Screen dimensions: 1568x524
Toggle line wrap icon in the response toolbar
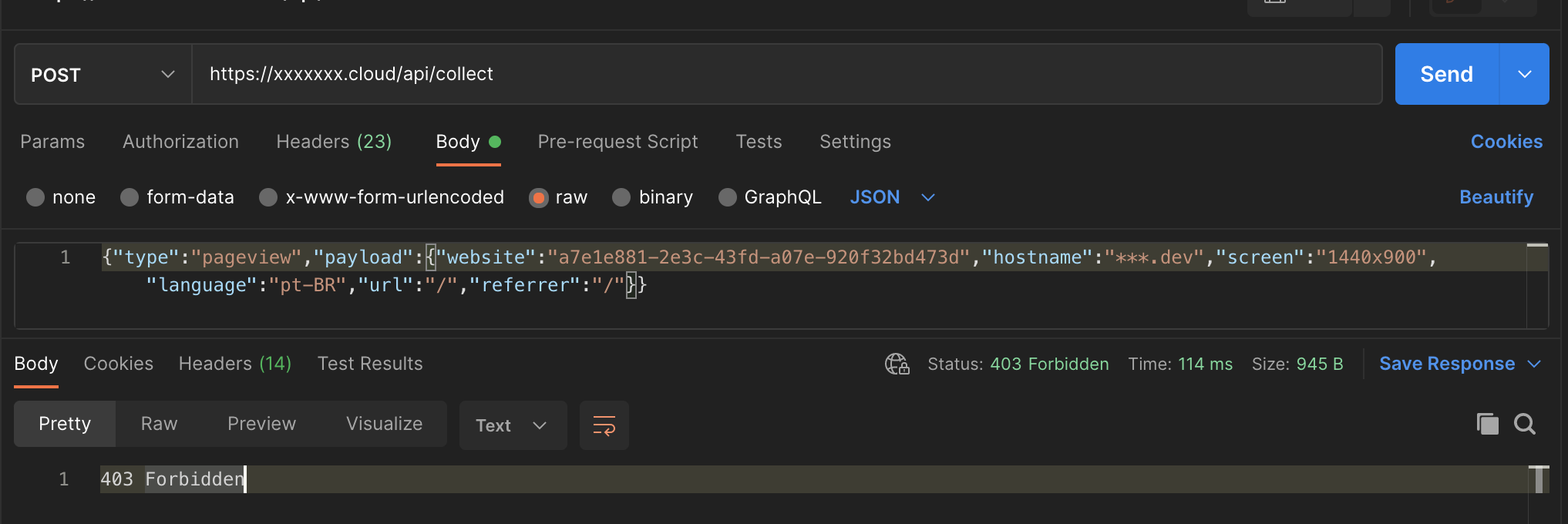point(604,425)
